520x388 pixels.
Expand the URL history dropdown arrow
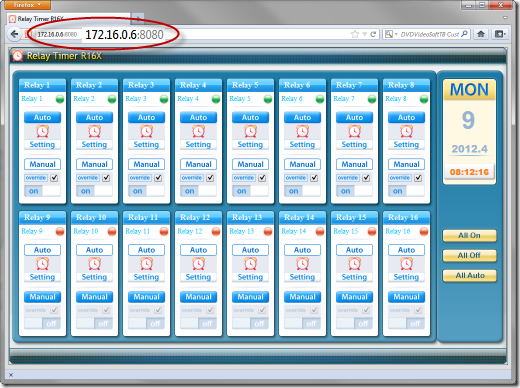tap(365, 34)
